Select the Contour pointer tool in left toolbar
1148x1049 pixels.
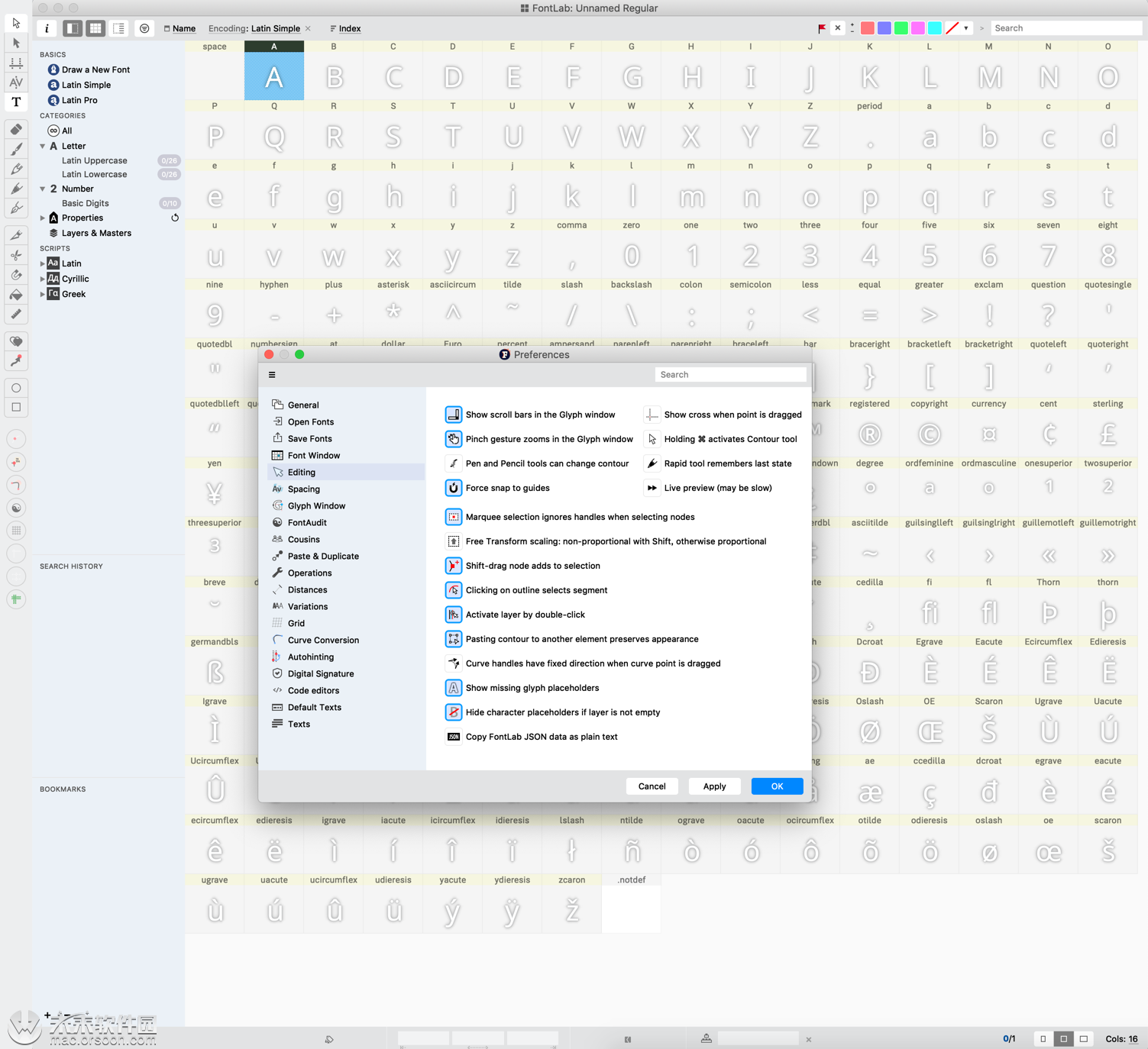(16, 24)
